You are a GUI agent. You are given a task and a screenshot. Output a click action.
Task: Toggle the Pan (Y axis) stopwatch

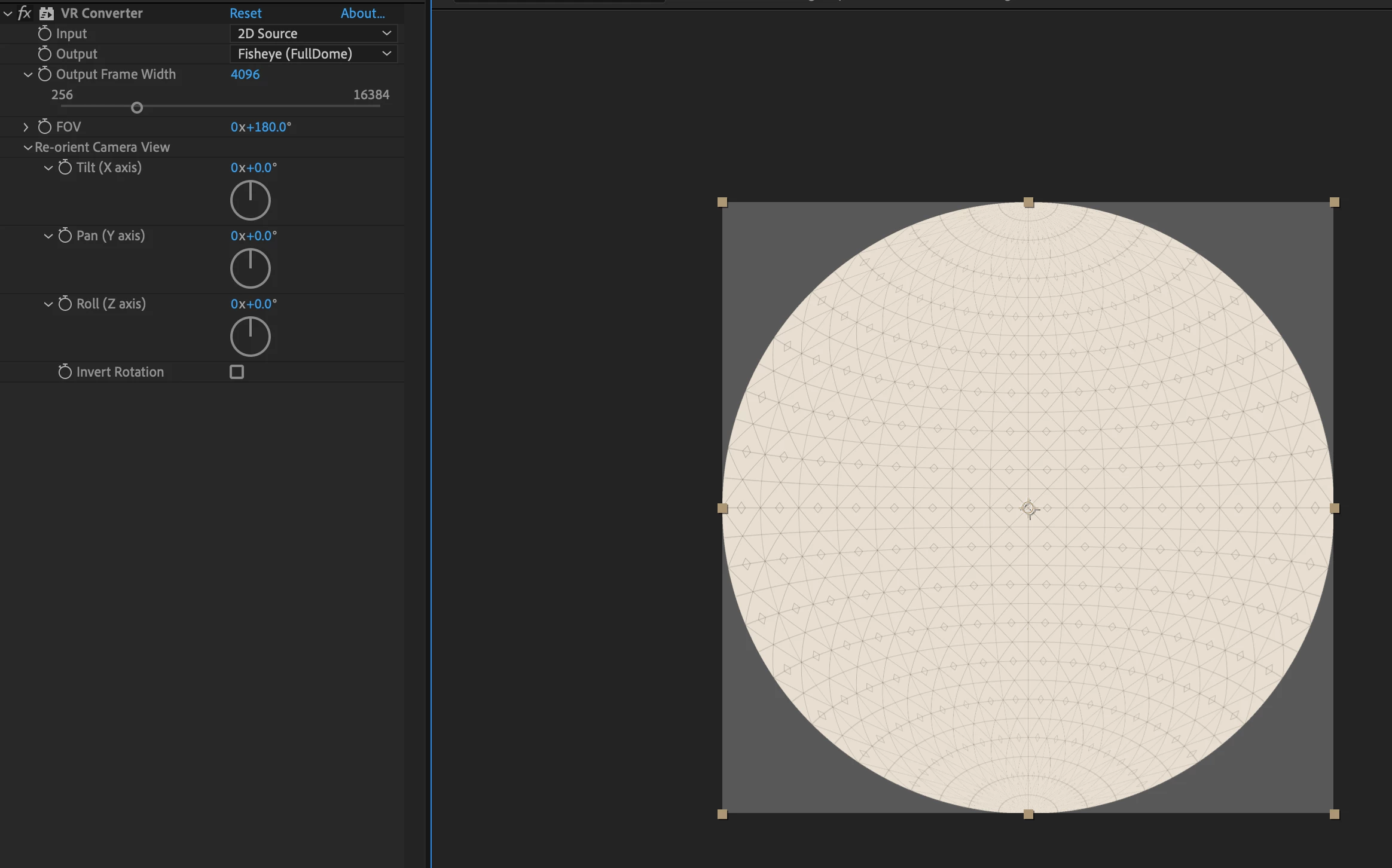[x=65, y=236]
